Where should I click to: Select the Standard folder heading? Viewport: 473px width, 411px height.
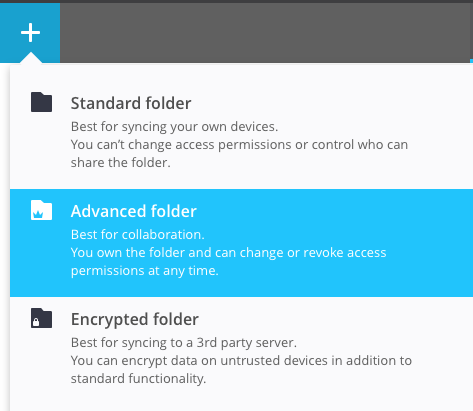tap(131, 103)
